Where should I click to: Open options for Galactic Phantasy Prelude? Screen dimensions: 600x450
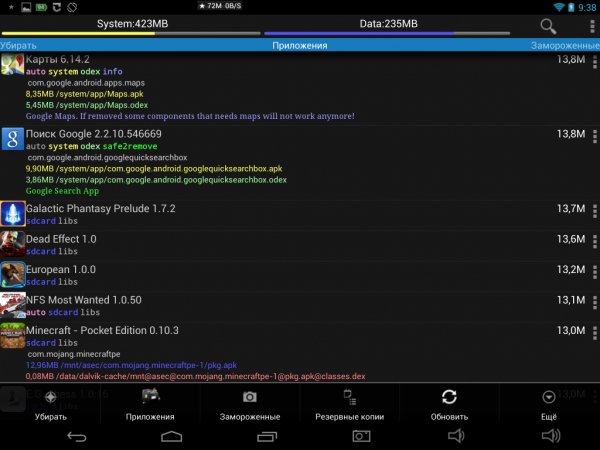[x=594, y=211]
